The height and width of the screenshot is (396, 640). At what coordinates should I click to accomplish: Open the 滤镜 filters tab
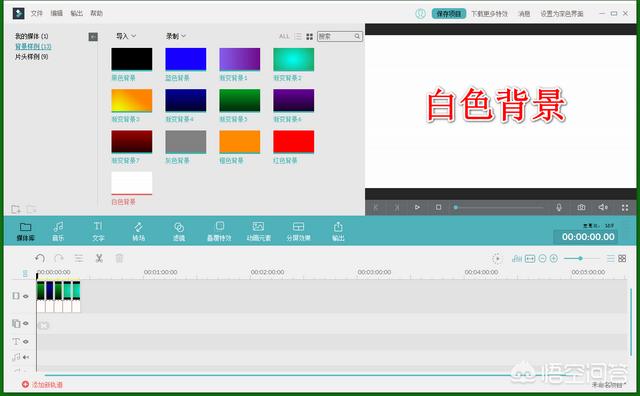(179, 231)
